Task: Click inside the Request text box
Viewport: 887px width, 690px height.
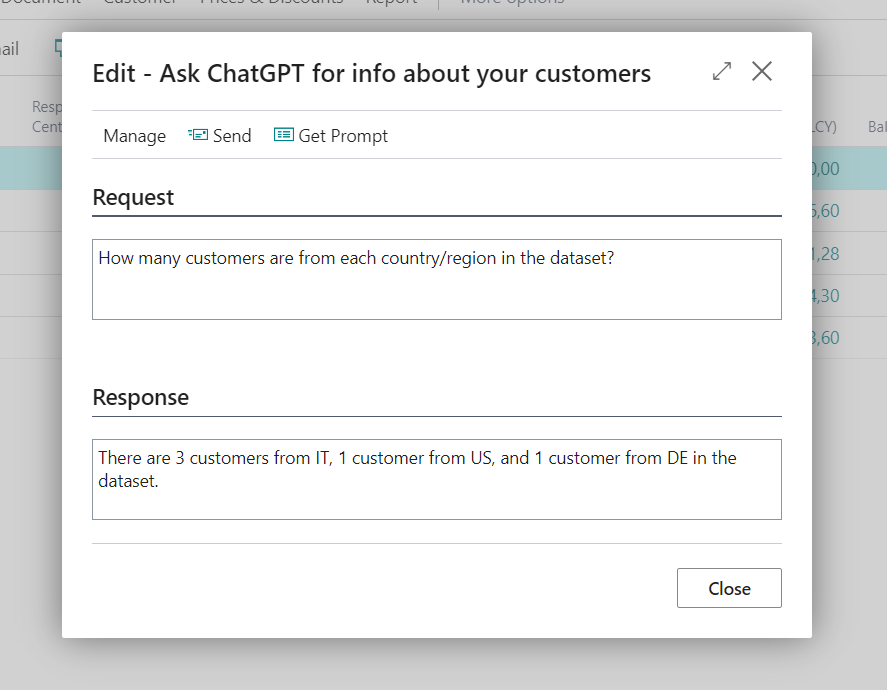Action: point(437,279)
